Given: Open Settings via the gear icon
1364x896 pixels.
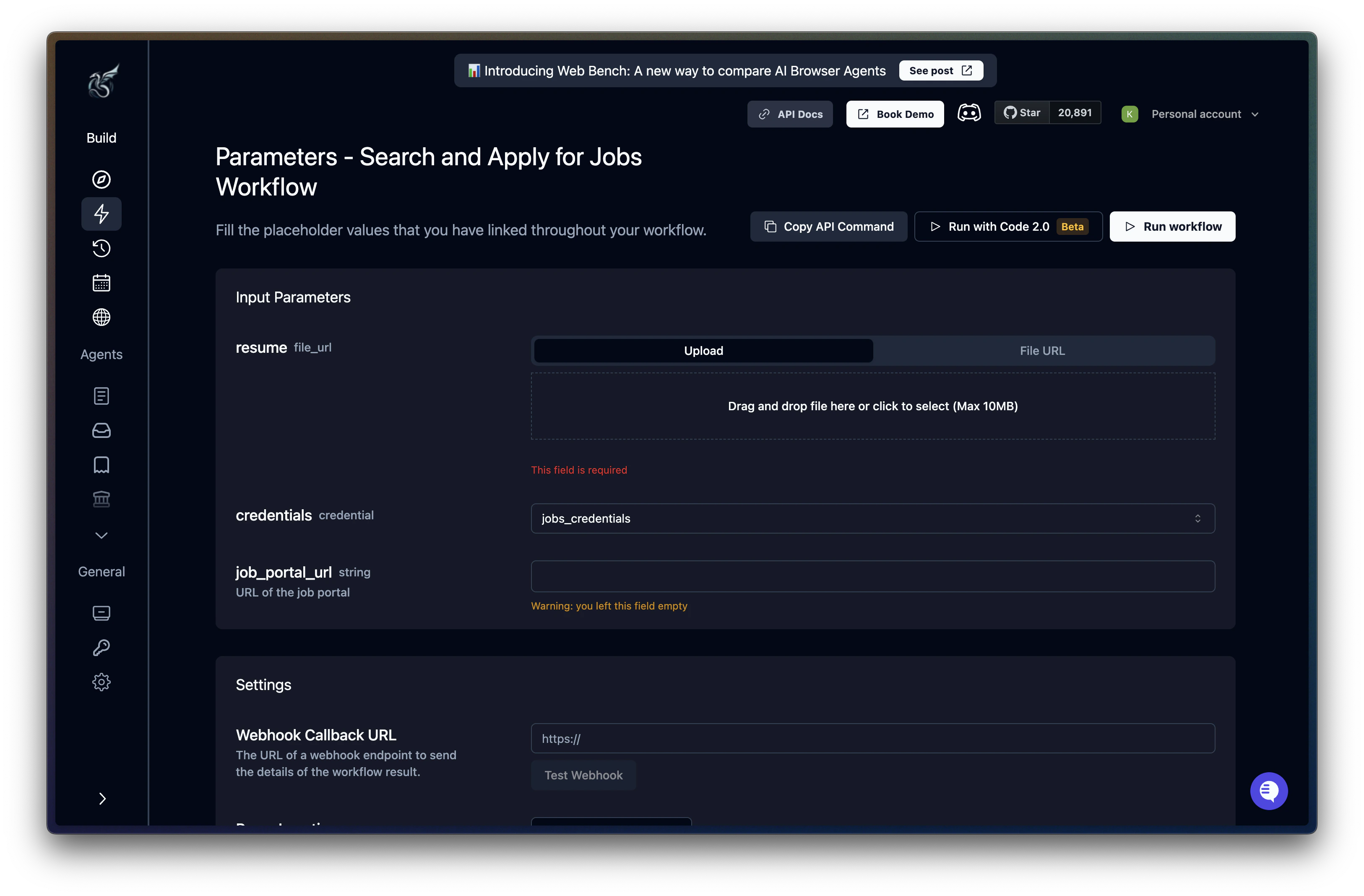Looking at the screenshot, I should tap(102, 682).
